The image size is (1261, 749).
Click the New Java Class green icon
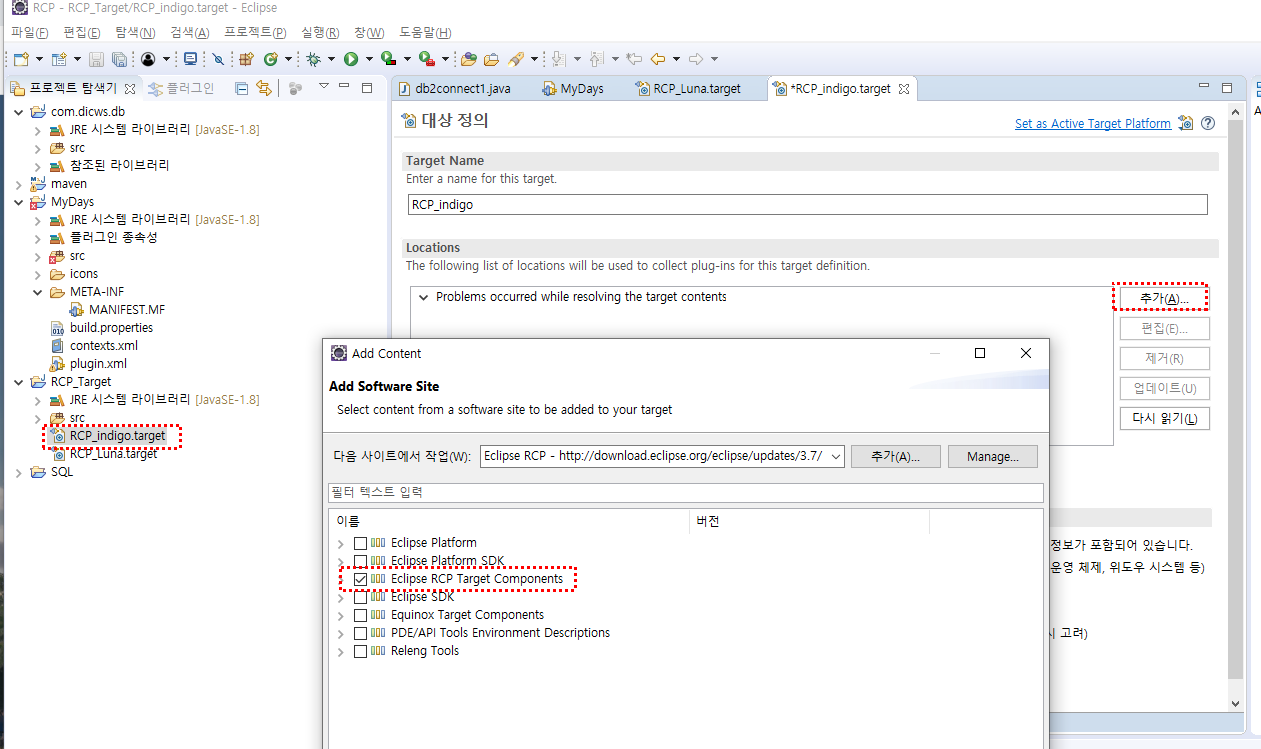point(271,59)
